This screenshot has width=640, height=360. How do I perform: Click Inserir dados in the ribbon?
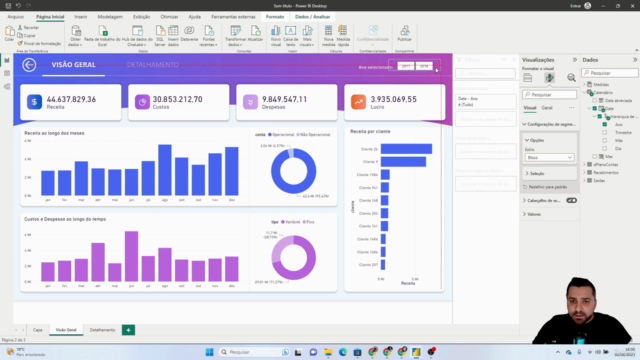(173, 36)
